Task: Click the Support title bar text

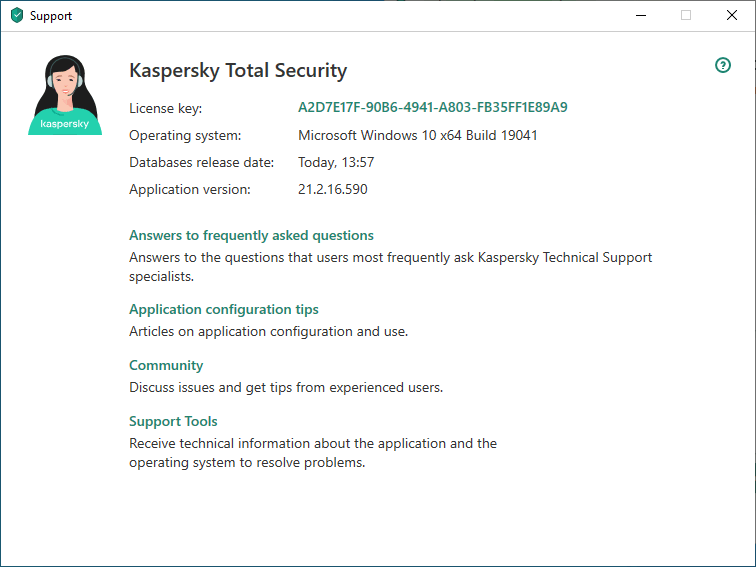Action: tap(51, 16)
